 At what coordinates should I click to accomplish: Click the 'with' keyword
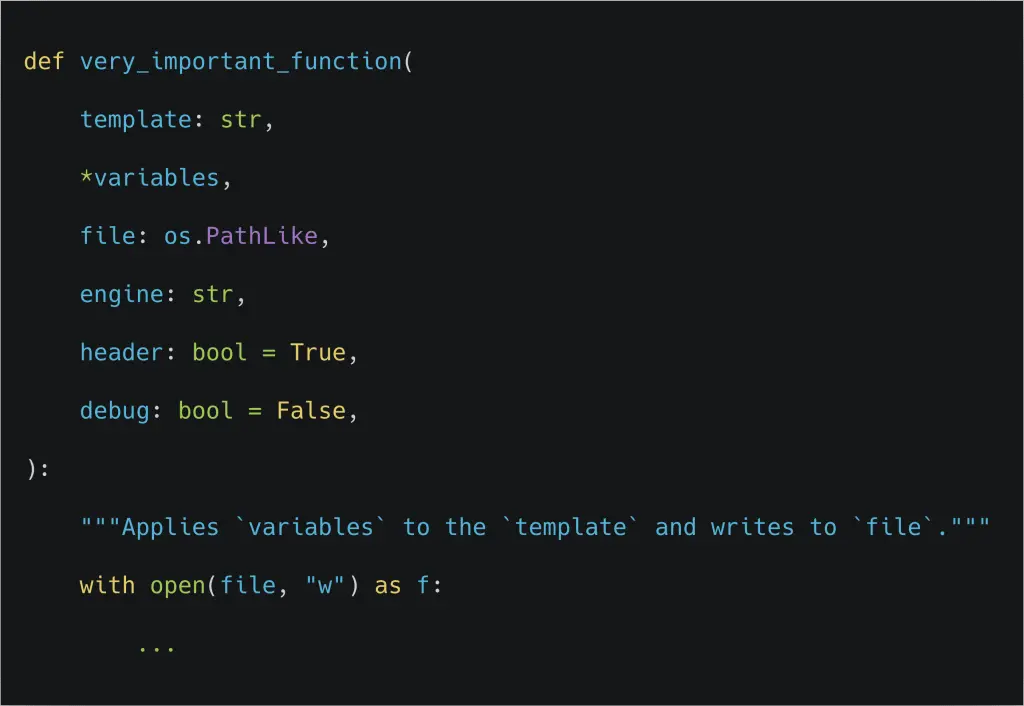(x=107, y=585)
